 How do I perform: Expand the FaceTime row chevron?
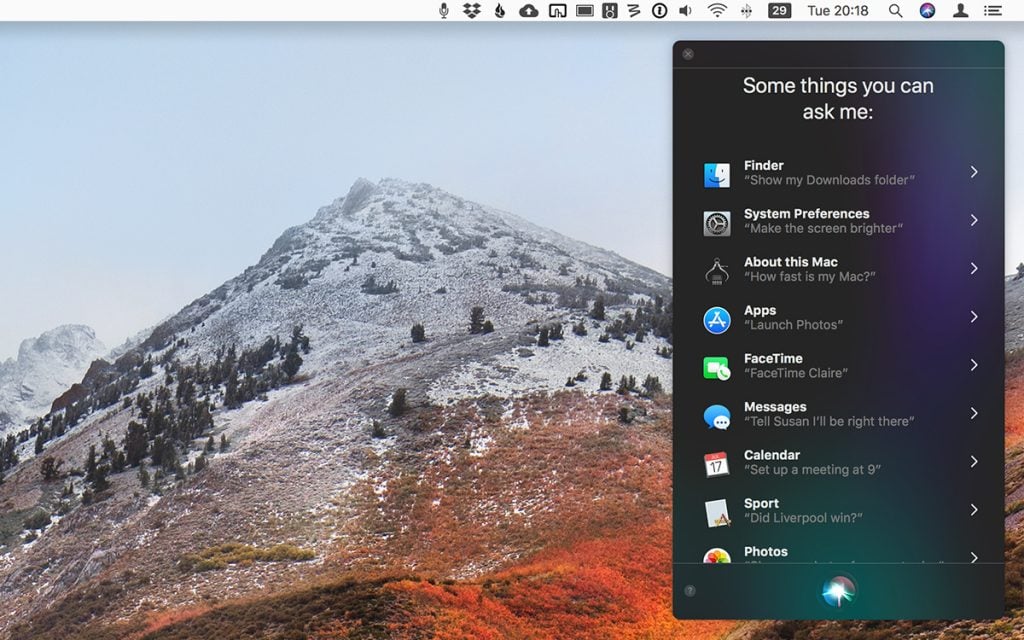[x=973, y=365]
